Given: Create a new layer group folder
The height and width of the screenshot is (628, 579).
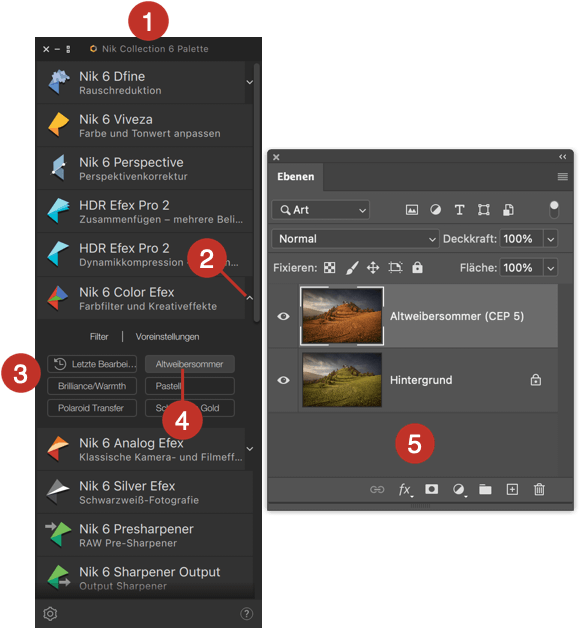Looking at the screenshot, I should click(x=485, y=489).
